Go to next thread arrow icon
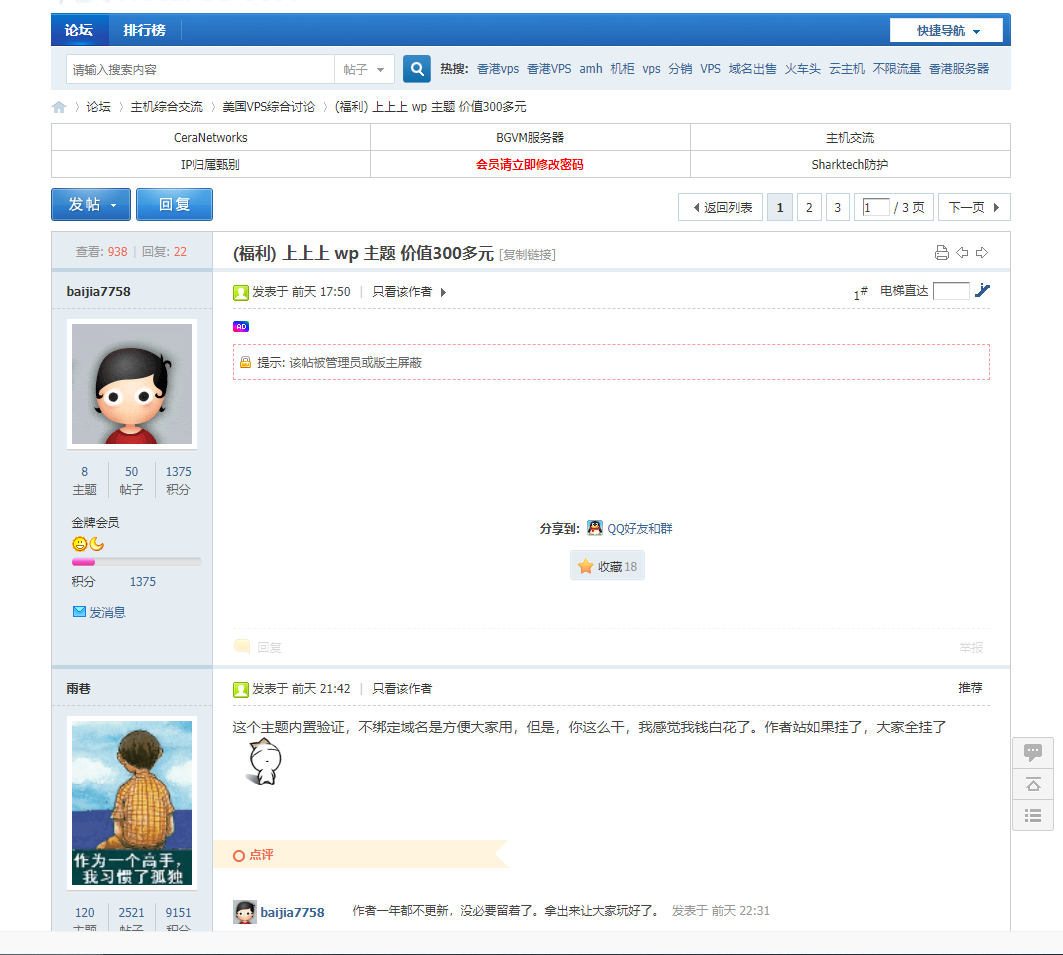 tap(982, 253)
